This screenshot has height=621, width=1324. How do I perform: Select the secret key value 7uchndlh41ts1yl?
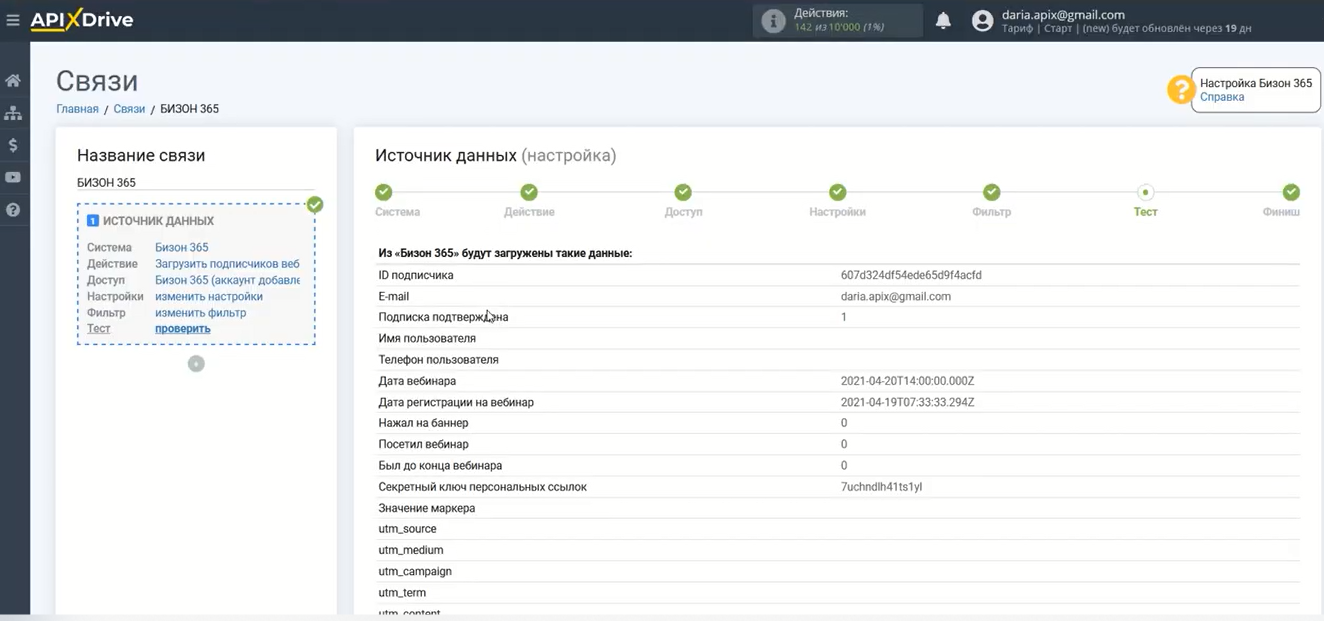coord(881,487)
